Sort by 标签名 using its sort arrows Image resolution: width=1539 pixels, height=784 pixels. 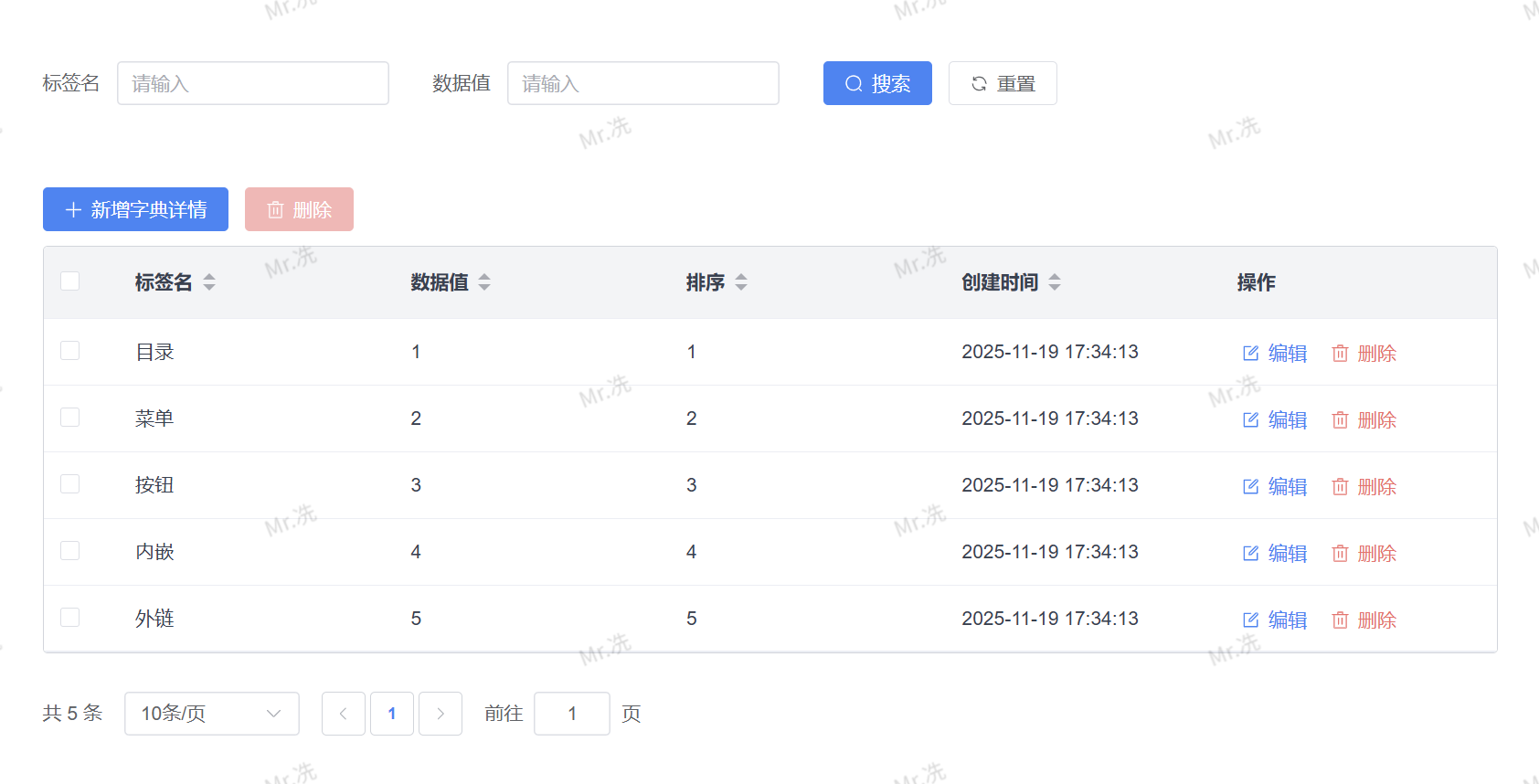209,282
